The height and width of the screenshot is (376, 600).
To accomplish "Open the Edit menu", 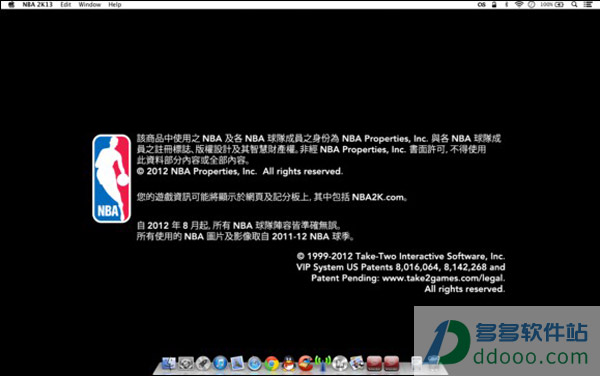I will [66, 5].
